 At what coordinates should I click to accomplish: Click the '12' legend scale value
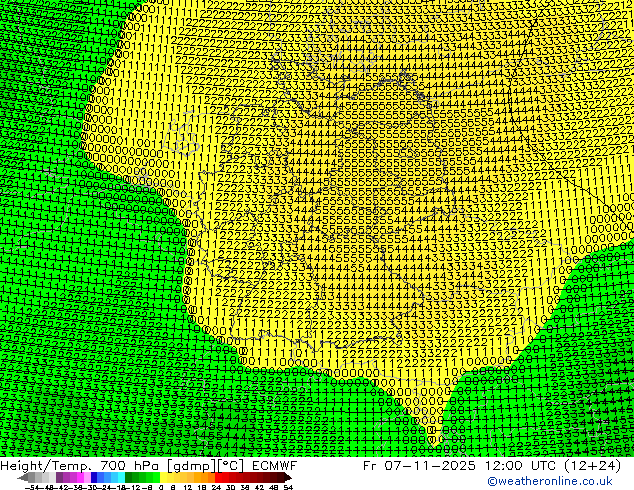coord(187,488)
